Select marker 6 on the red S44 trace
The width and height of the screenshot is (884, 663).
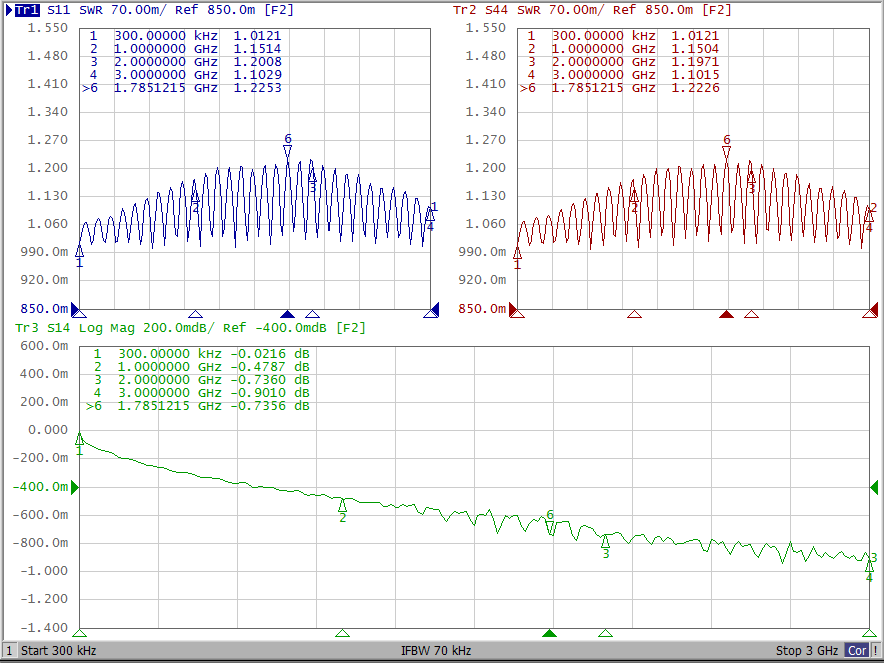tap(727, 152)
